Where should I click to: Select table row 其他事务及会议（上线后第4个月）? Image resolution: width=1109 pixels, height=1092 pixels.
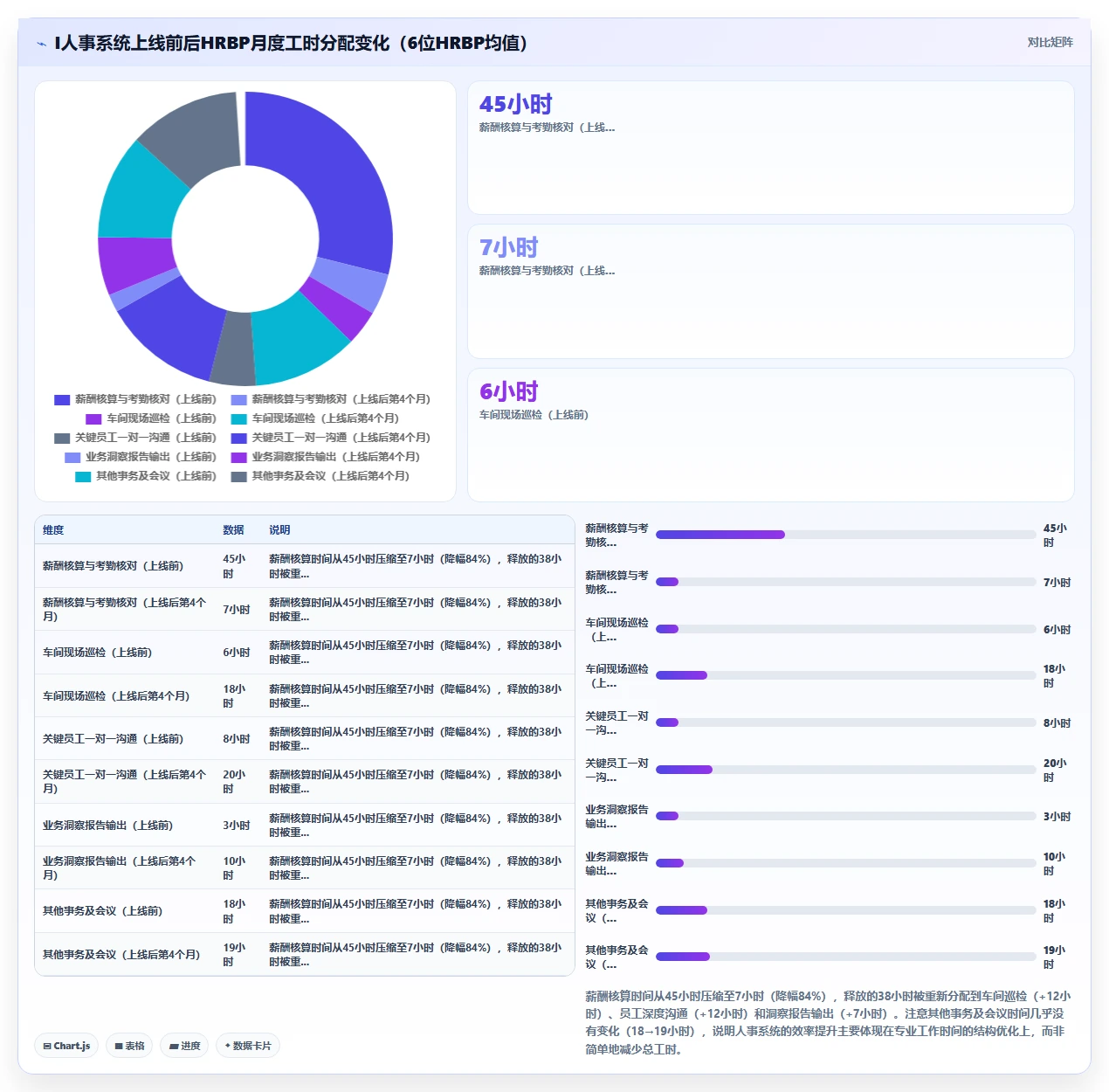[305, 954]
